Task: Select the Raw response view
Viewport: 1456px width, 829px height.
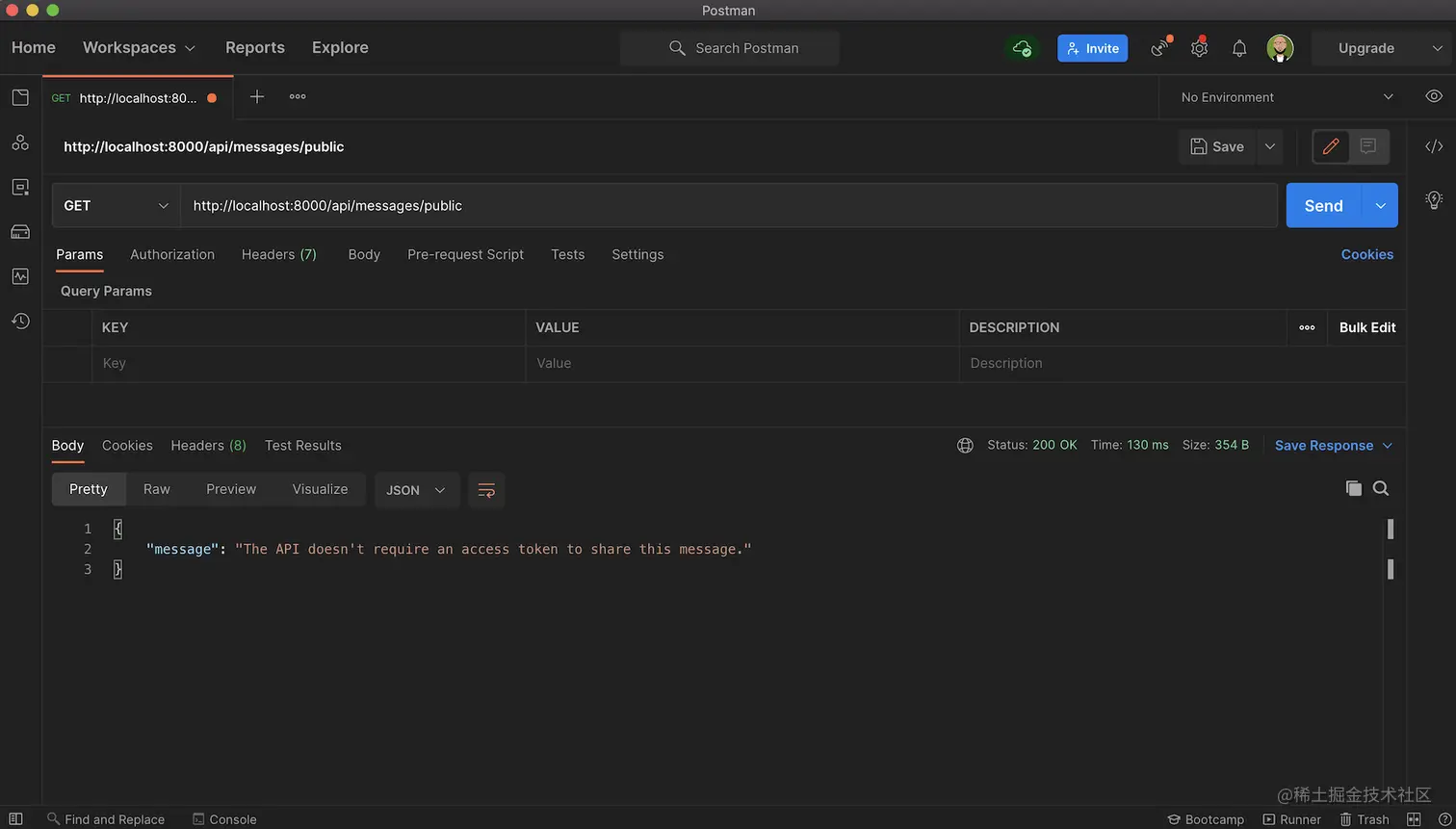Action: click(156, 489)
